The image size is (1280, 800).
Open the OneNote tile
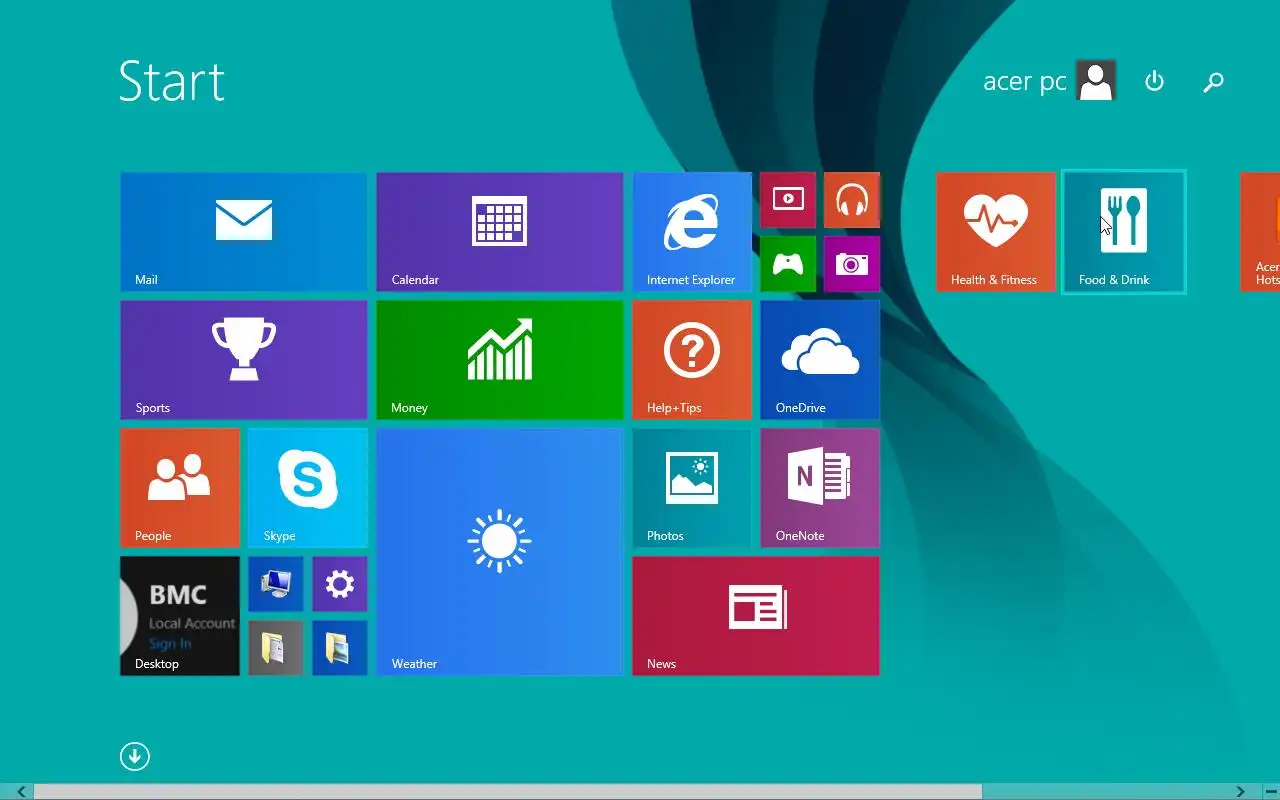(x=820, y=488)
